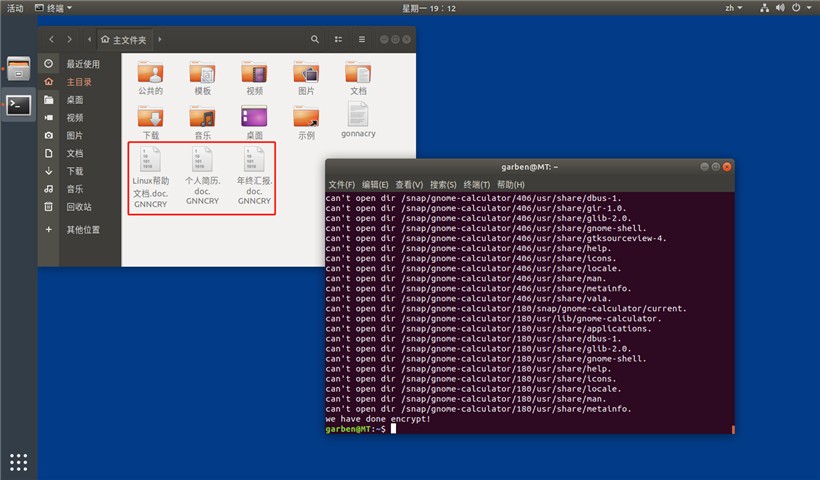Image resolution: width=820 pixels, height=480 pixels.
Task: Click the 主文件夹 path bar button
Action: pos(124,40)
